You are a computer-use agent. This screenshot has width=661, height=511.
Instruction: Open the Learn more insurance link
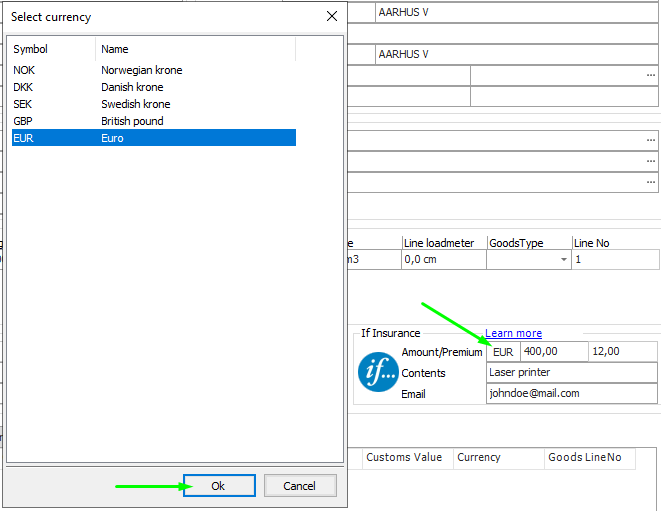point(513,333)
